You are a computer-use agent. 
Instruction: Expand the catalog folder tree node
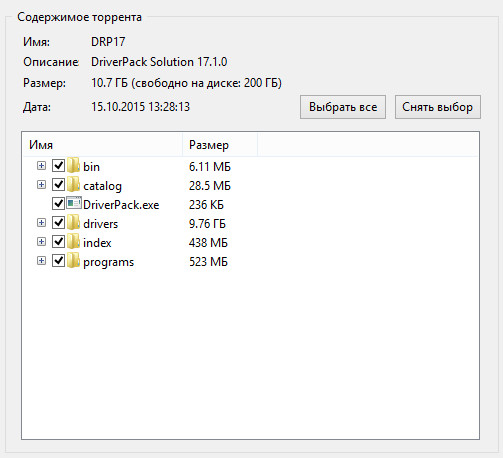click(41, 184)
